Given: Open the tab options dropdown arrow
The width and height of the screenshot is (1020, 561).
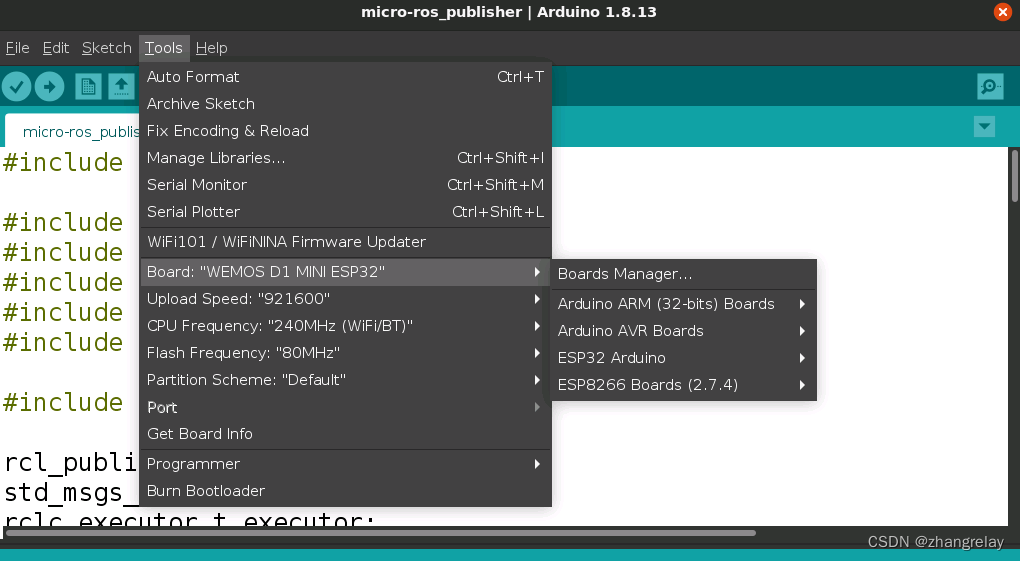Looking at the screenshot, I should 984,126.
